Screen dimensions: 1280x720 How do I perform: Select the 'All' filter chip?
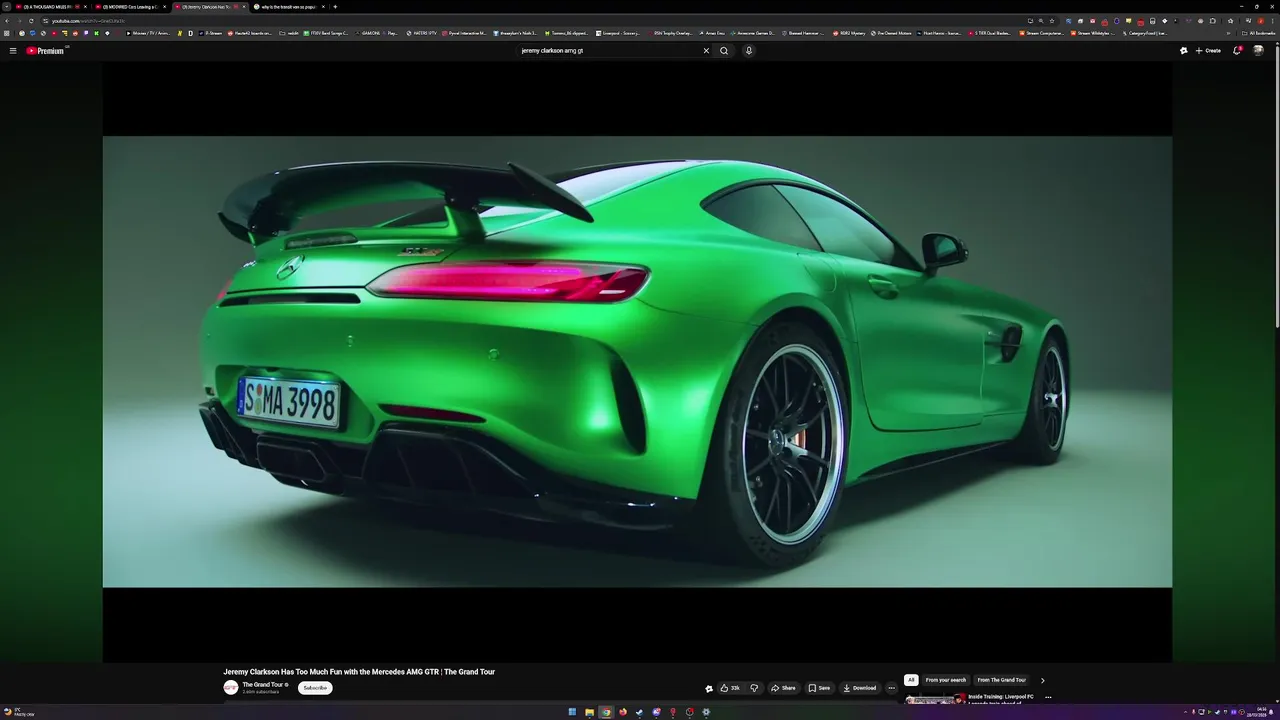tap(911, 680)
